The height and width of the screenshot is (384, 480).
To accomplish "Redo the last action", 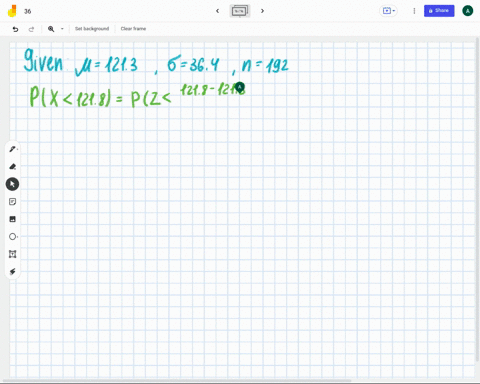I will pyautogui.click(x=31, y=29).
